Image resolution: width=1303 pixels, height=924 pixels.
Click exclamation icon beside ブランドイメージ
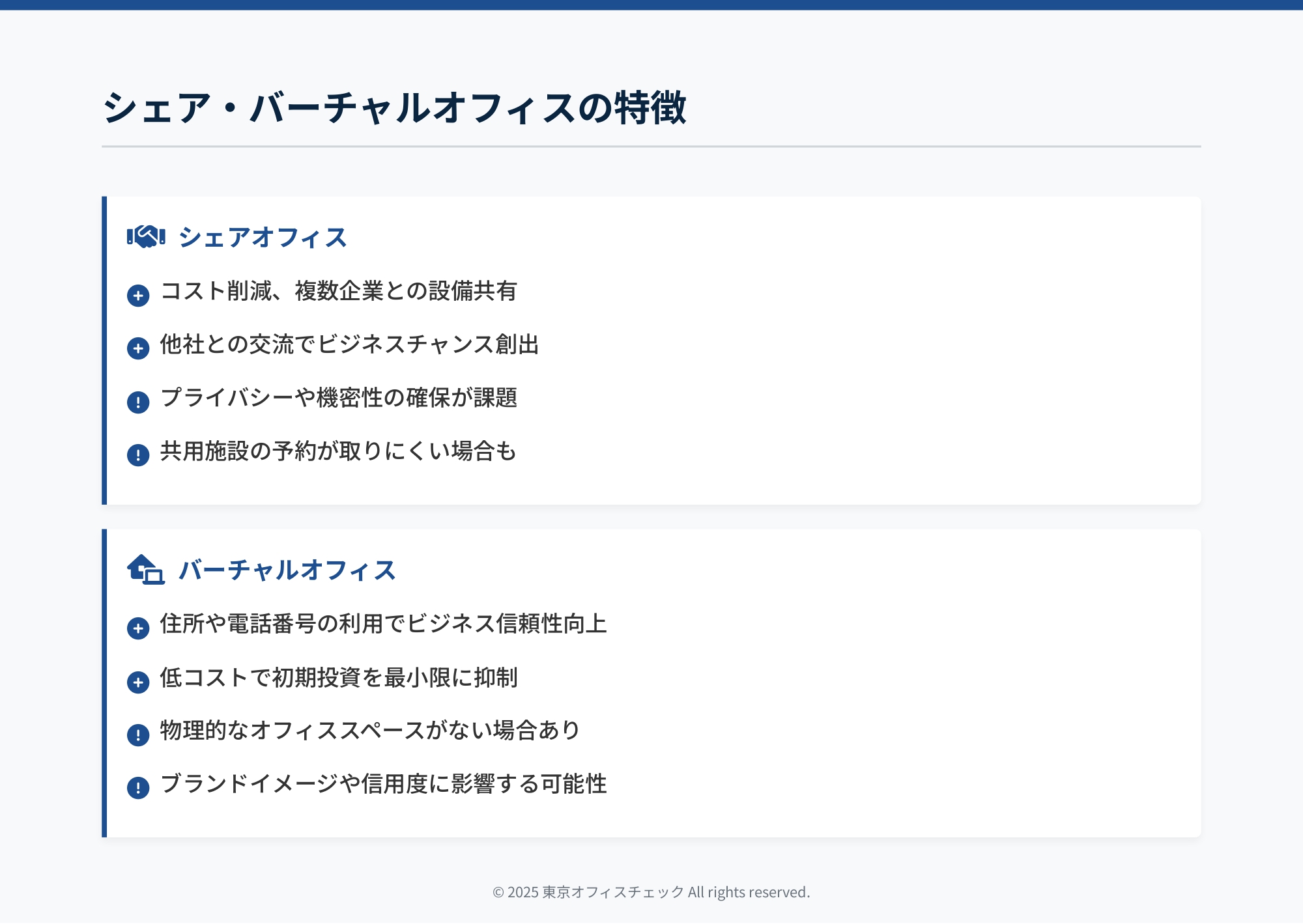(138, 788)
